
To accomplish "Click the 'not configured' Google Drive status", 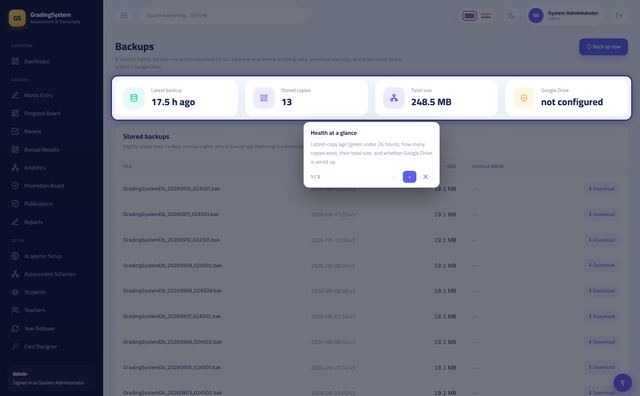I will pyautogui.click(x=572, y=102).
